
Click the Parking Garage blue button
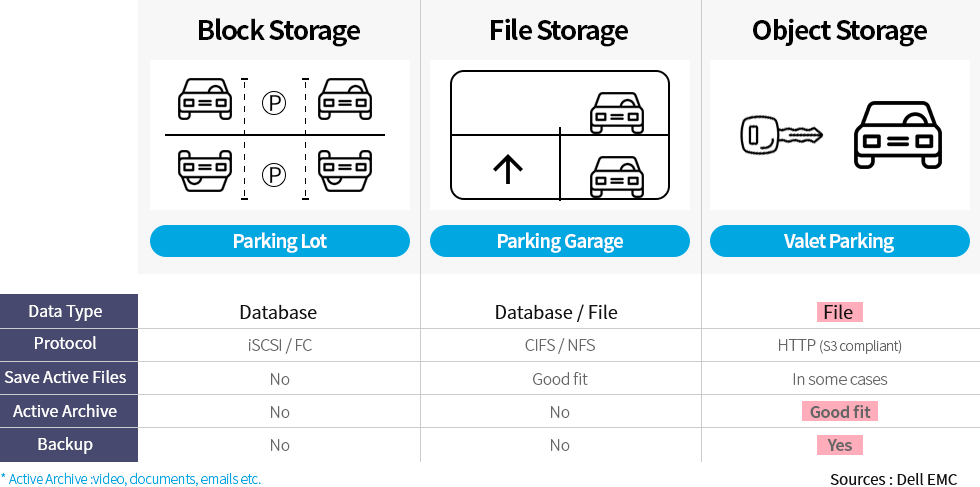560,241
